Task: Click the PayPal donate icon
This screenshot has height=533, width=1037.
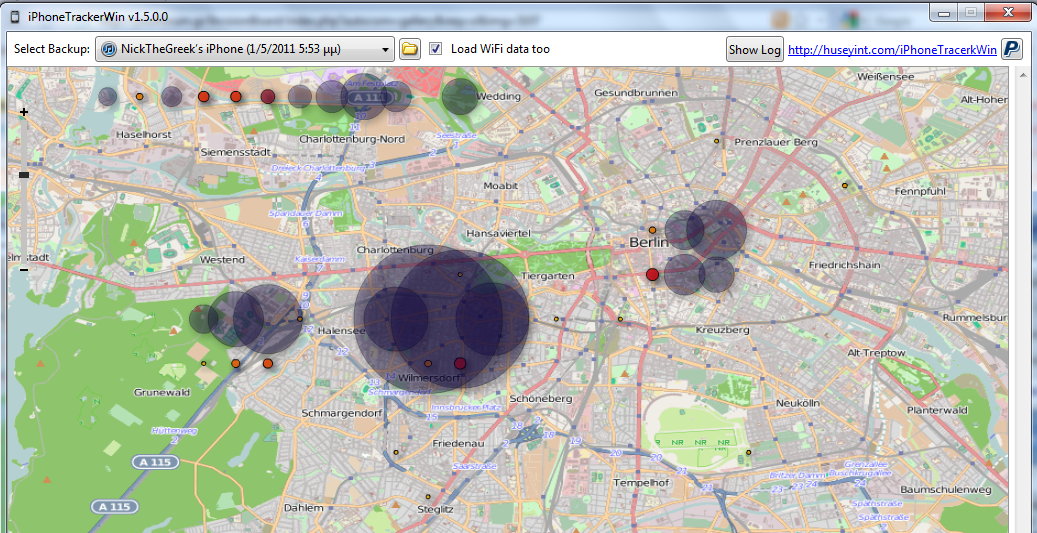Action: coord(1011,49)
